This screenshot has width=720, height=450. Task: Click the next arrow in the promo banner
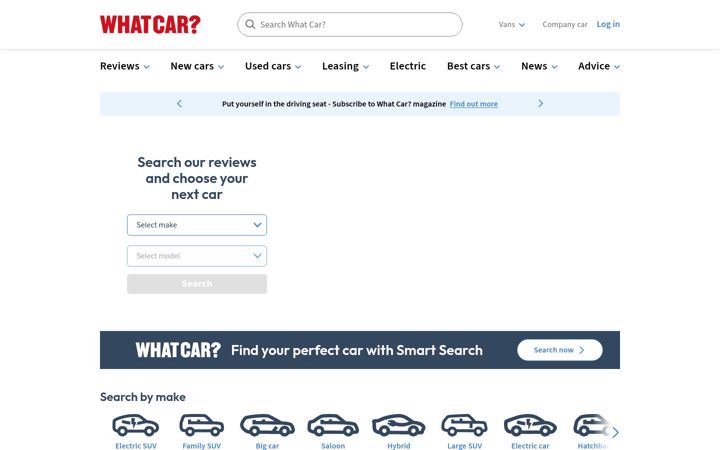click(540, 104)
